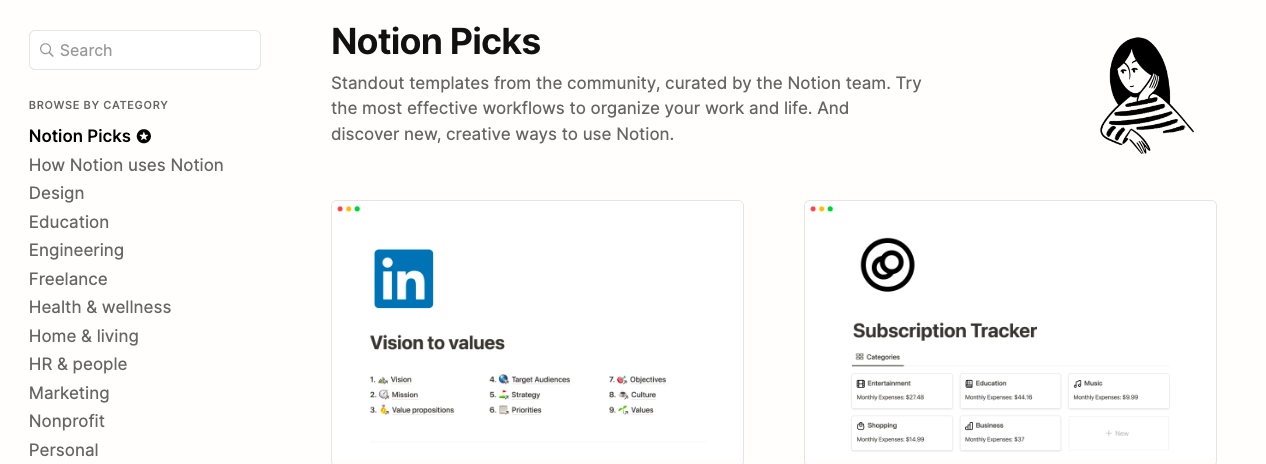
Task: Open How Notion uses Notion category
Action: point(126,165)
